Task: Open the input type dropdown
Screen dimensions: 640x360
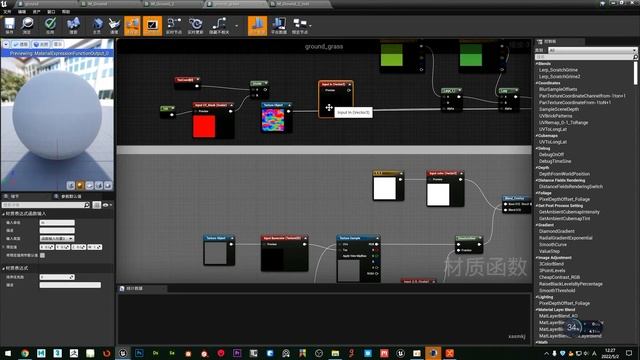Action: click(57, 238)
